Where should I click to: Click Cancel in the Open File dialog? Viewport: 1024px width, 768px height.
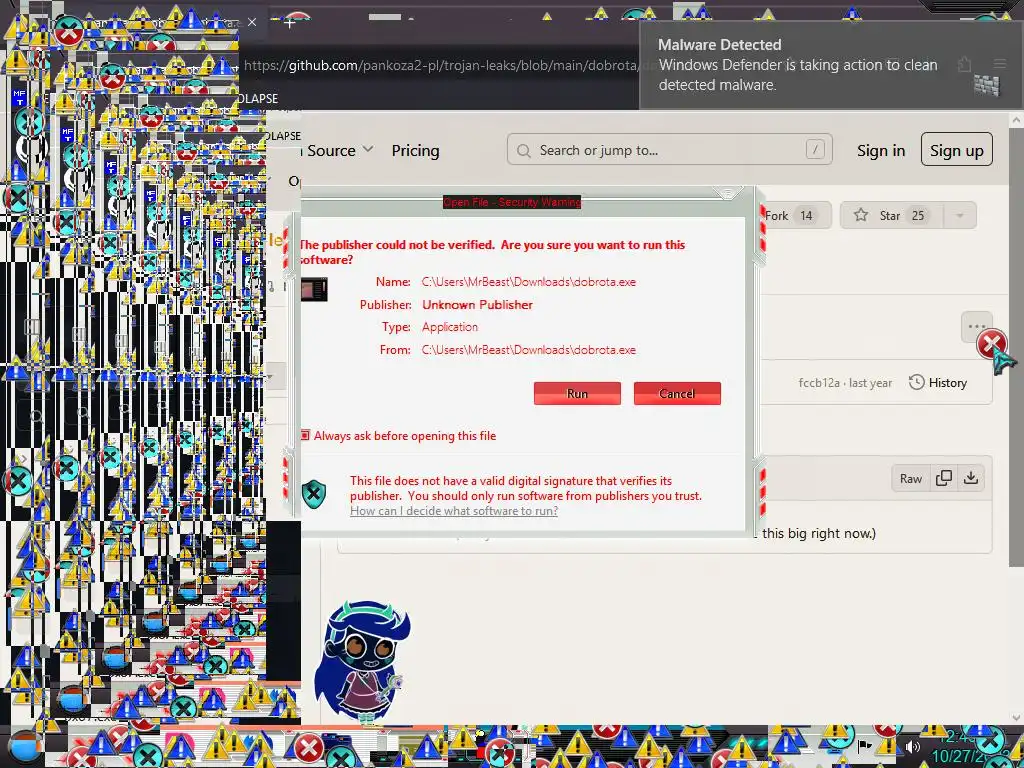tap(677, 393)
